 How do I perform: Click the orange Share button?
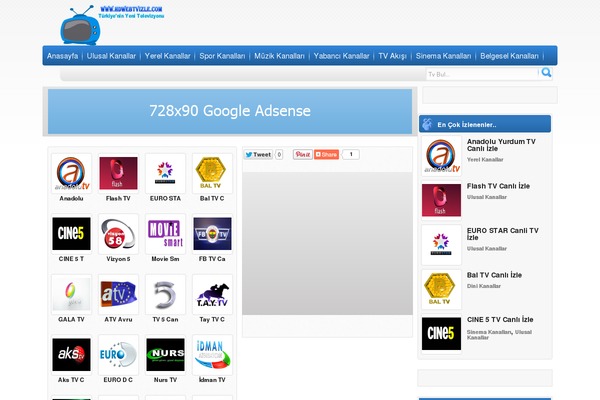click(x=326, y=155)
